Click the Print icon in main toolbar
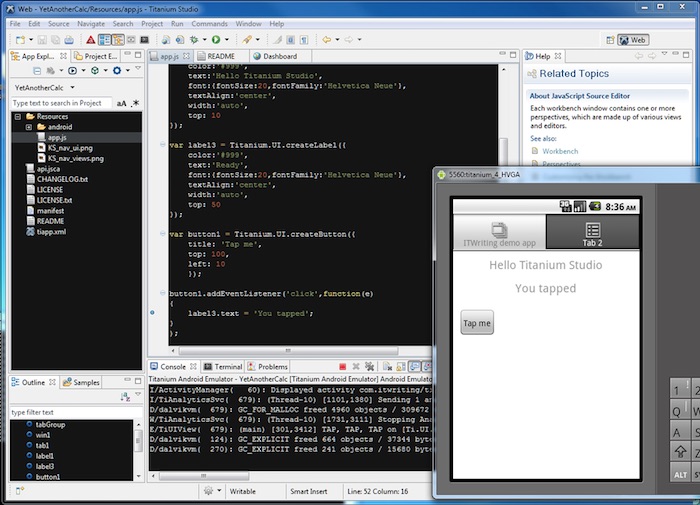The image size is (700, 505). pyautogui.click(x=70, y=40)
